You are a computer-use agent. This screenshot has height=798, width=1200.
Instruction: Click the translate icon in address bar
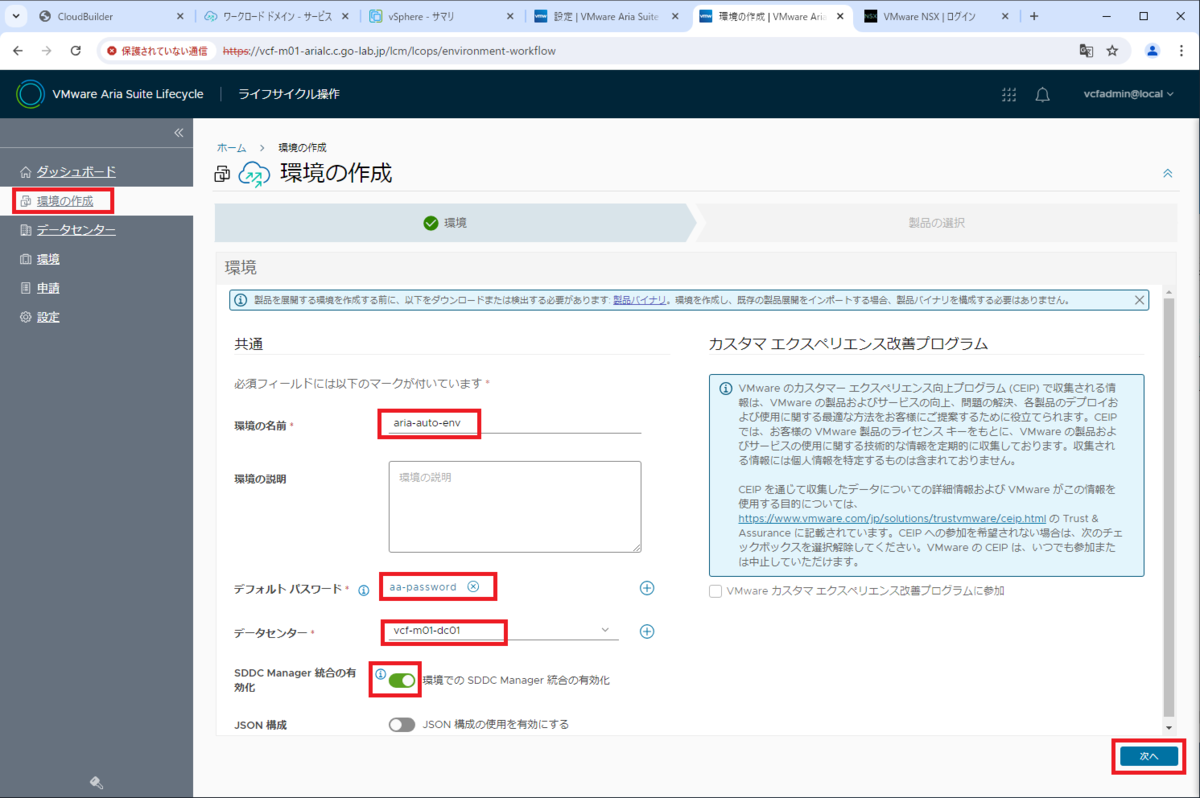coord(1086,50)
